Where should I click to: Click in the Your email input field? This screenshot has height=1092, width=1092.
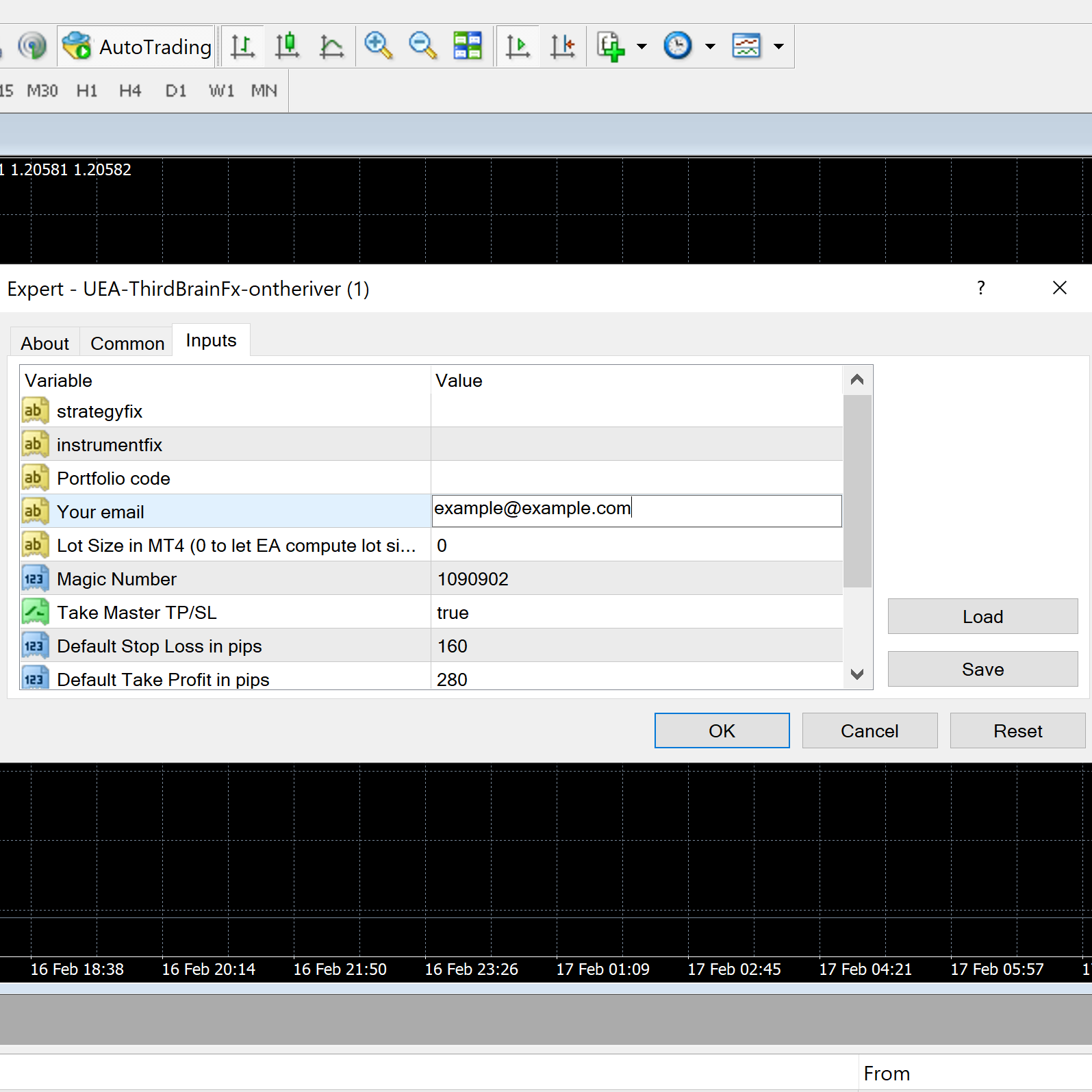coord(637,511)
